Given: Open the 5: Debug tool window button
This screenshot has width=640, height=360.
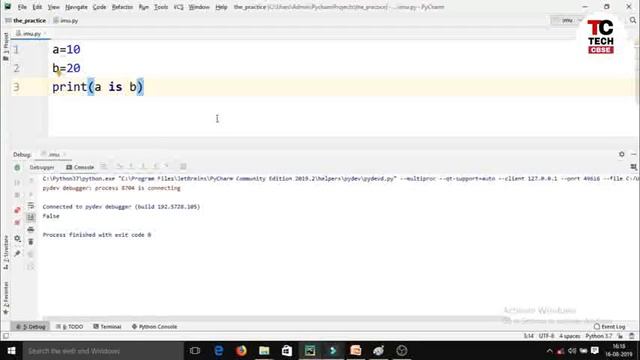Looking at the screenshot, I should pyautogui.click(x=31, y=327).
